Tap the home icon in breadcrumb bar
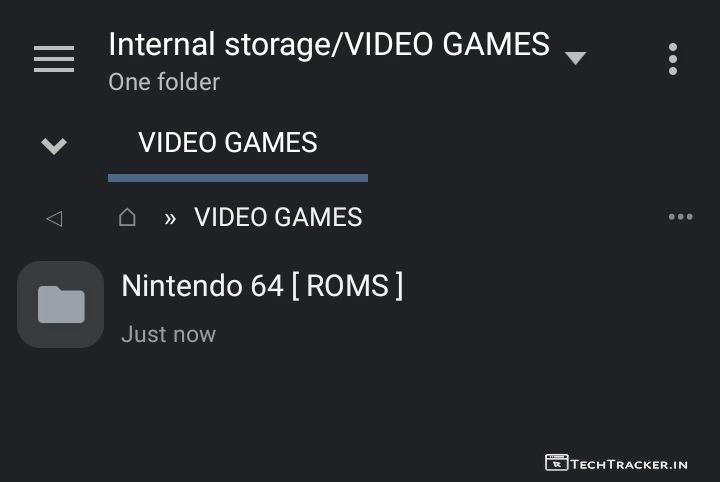This screenshot has width=720, height=482. click(127, 217)
